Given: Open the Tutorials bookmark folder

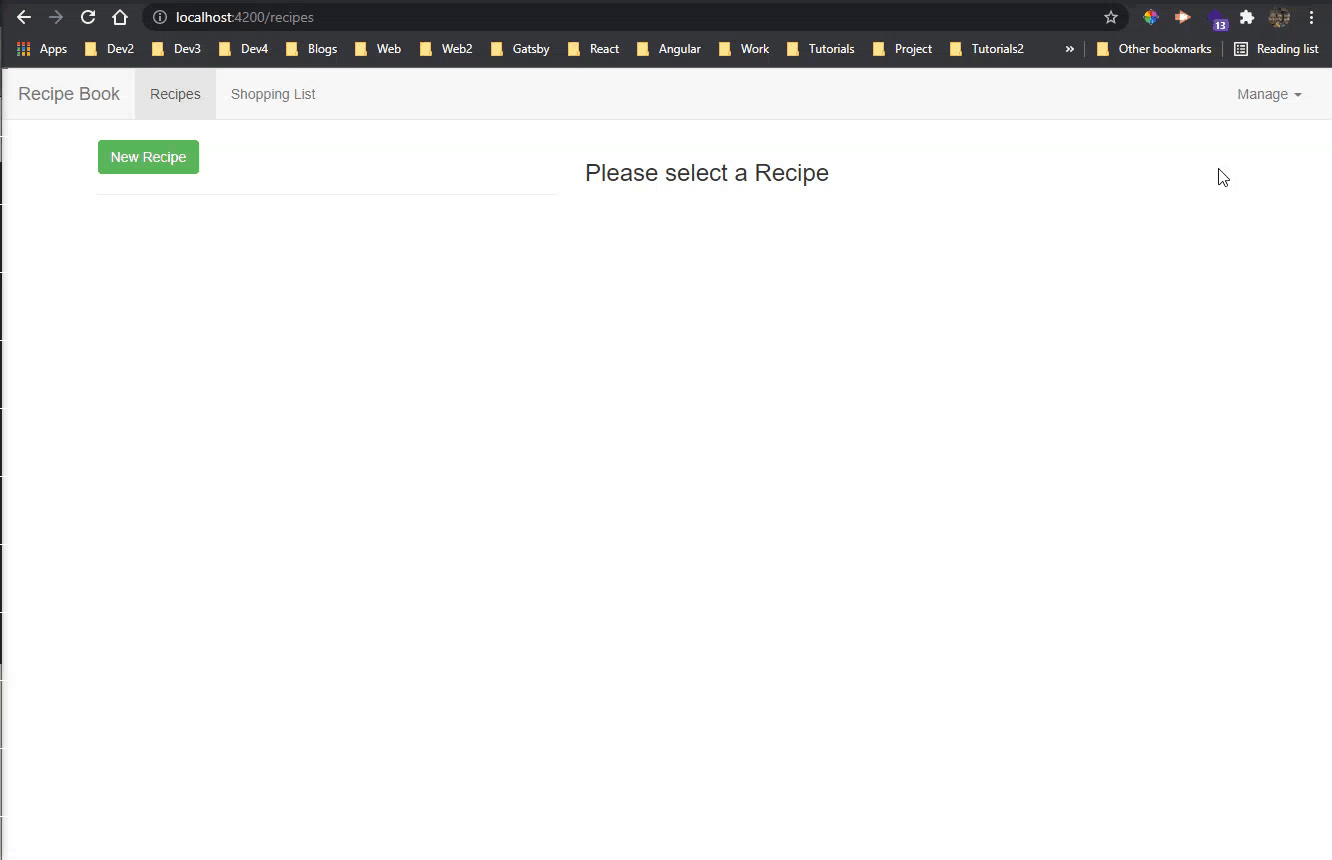Looking at the screenshot, I should coord(821,48).
